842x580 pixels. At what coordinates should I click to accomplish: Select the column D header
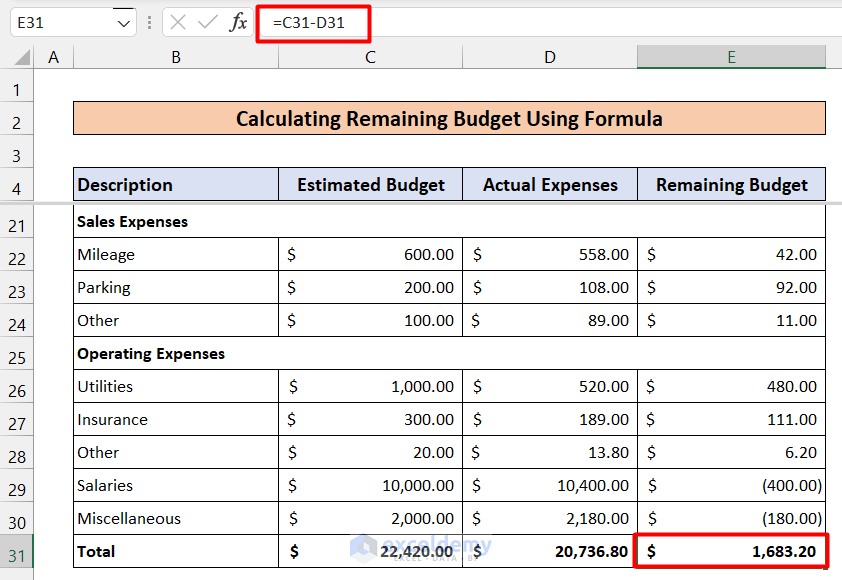click(x=549, y=57)
